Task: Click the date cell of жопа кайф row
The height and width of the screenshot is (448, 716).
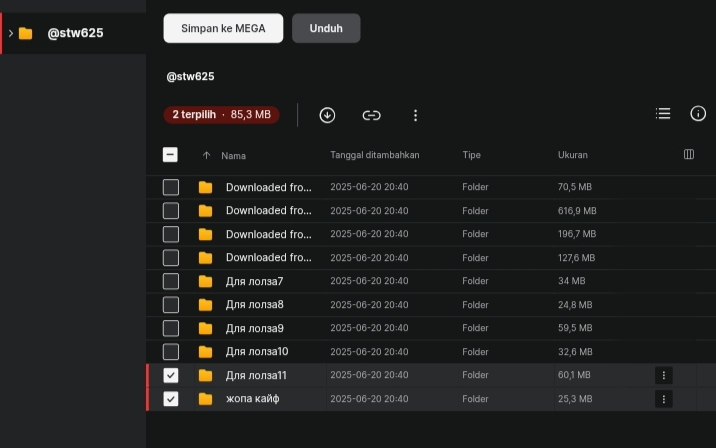Action: pos(369,399)
